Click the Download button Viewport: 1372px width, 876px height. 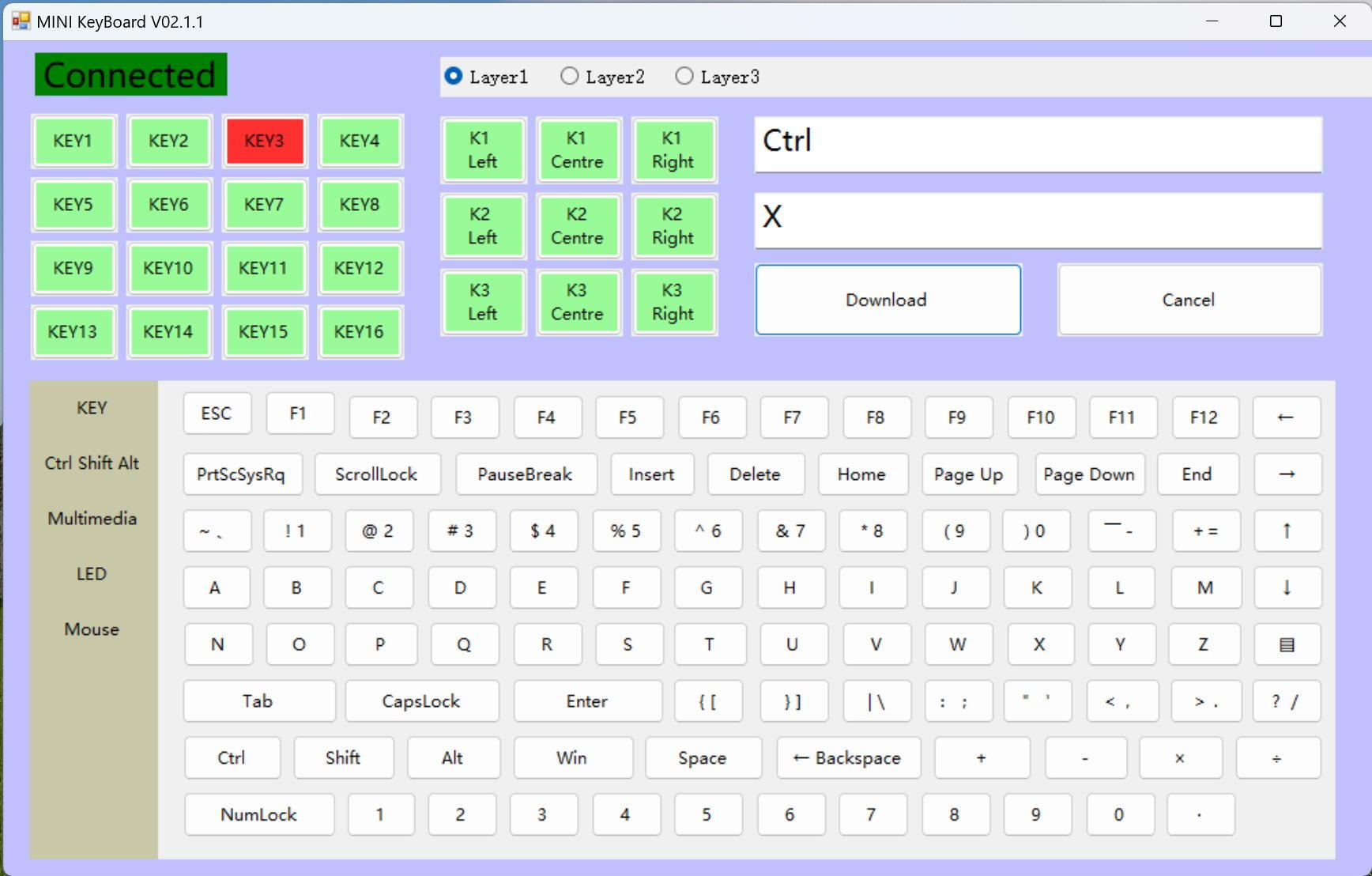pos(888,300)
